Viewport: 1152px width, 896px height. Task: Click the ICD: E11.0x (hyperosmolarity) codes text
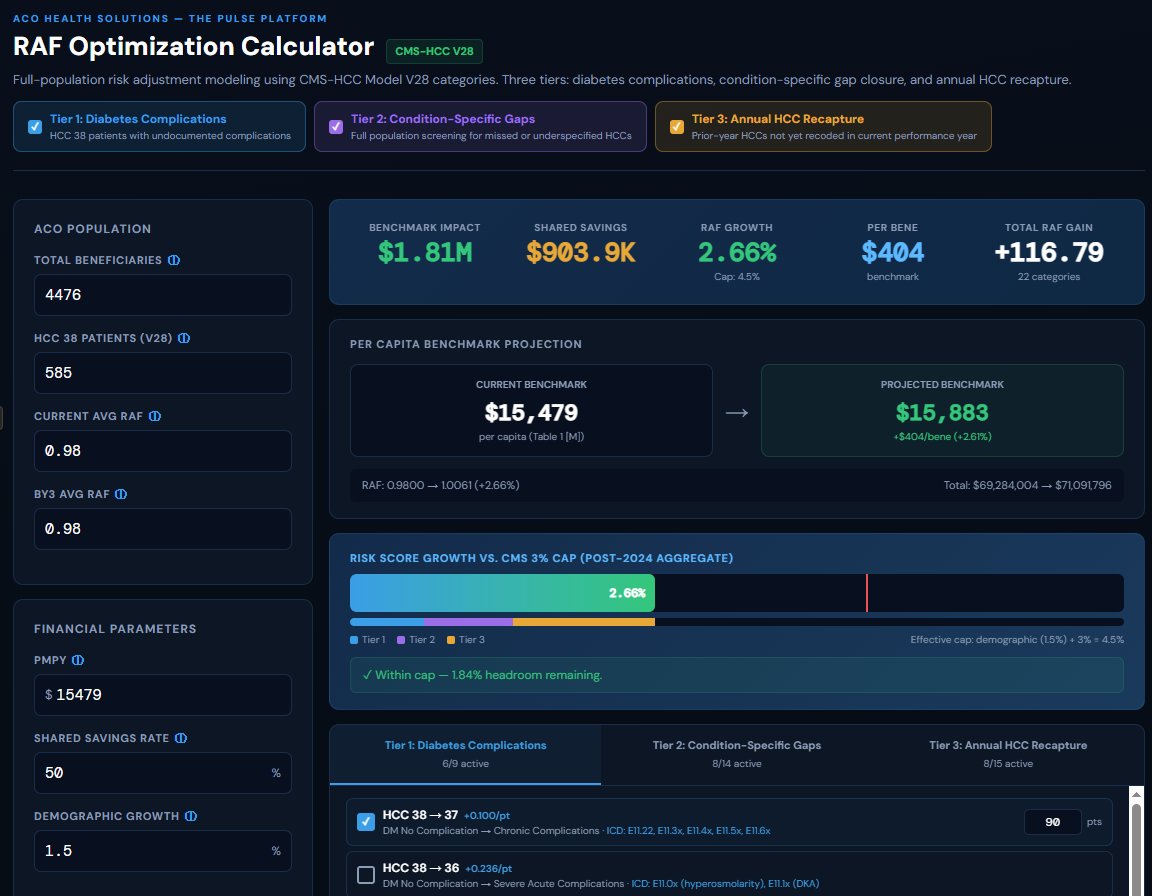[x=725, y=884]
